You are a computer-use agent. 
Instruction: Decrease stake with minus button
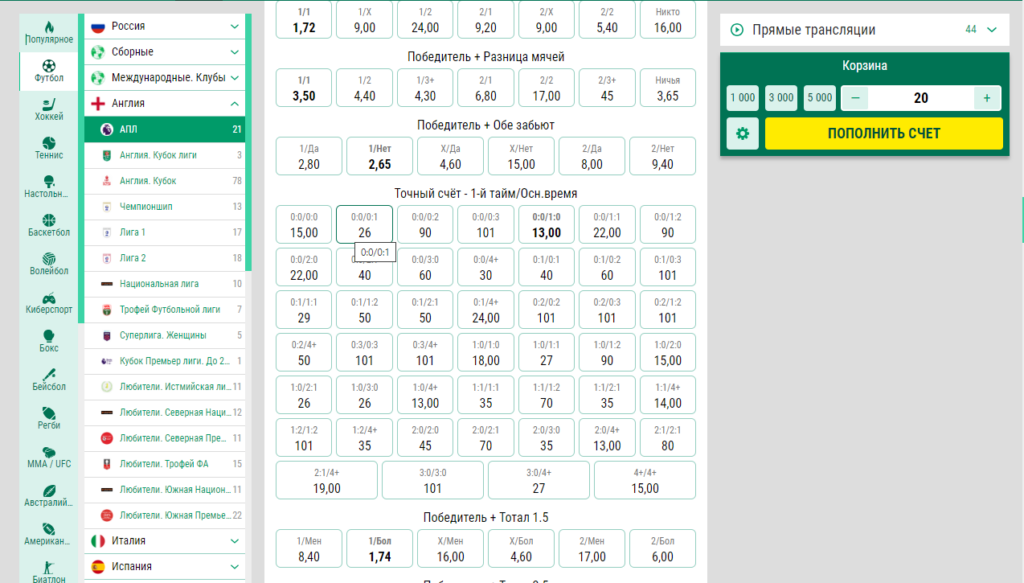855,98
